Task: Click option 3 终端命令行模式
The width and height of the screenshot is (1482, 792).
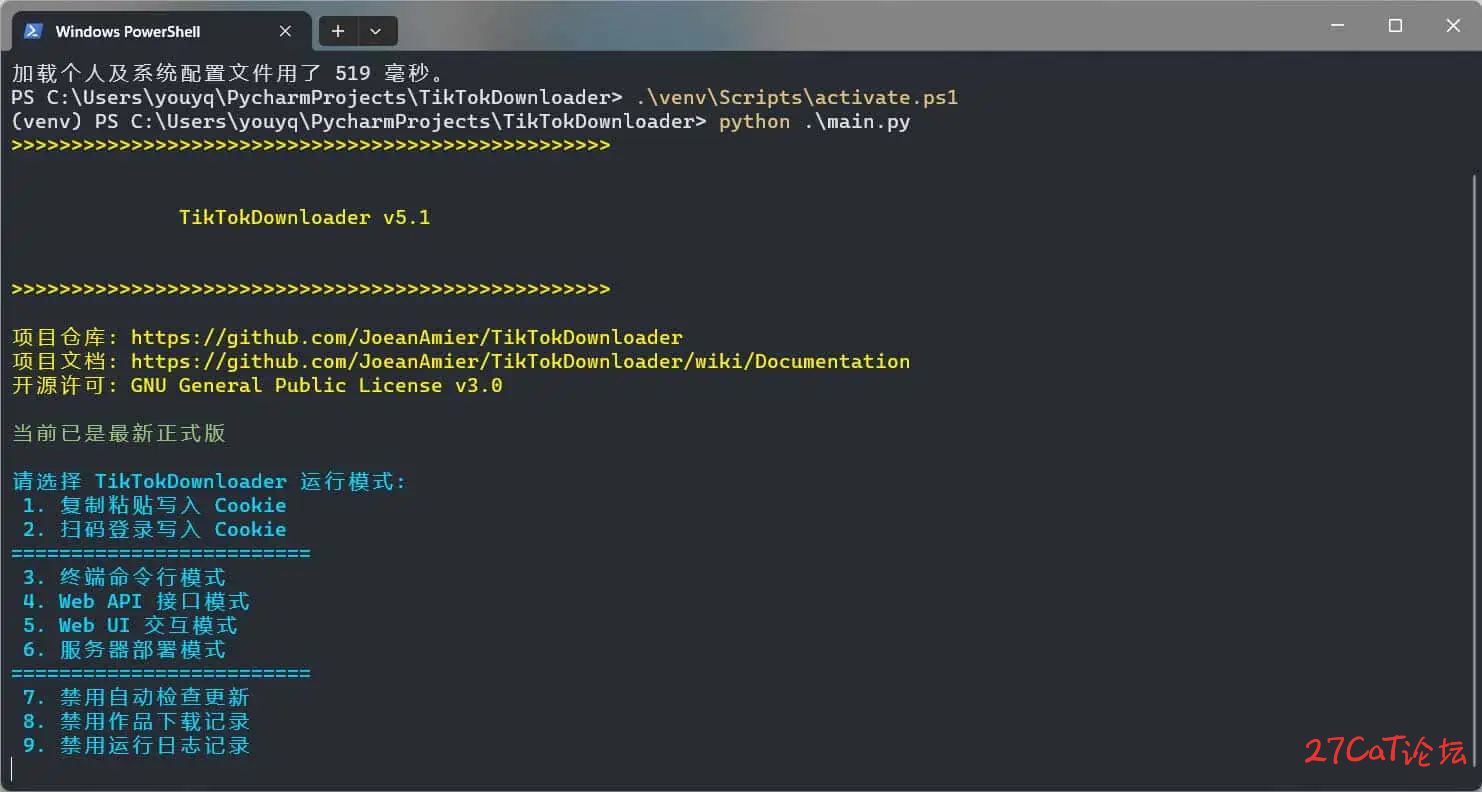Action: coord(124,577)
